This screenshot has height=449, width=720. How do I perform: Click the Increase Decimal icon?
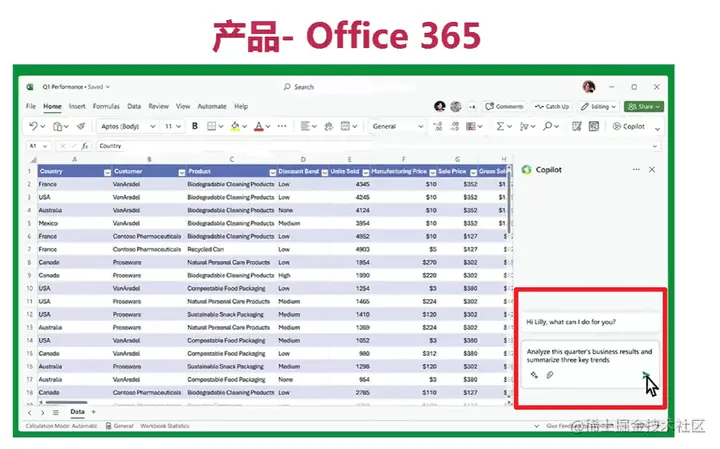point(438,126)
